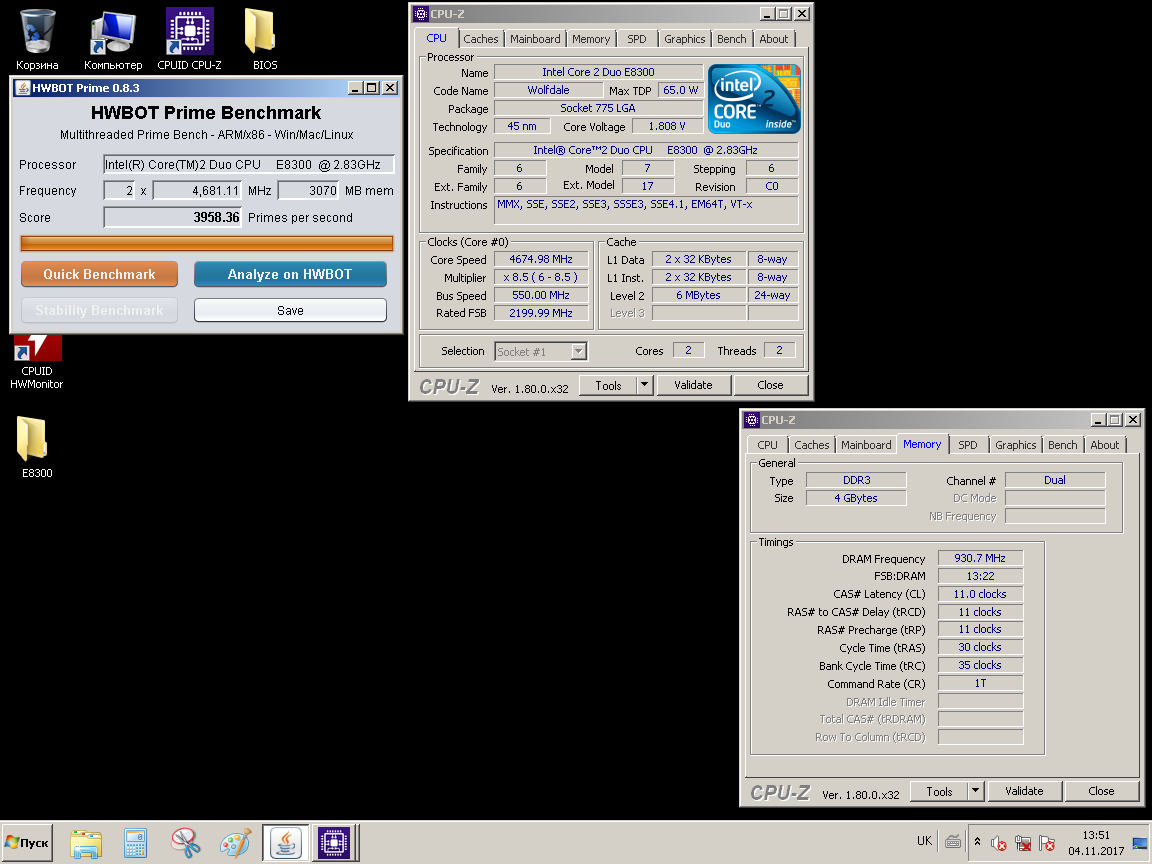Click the UK language indicator

(924, 841)
